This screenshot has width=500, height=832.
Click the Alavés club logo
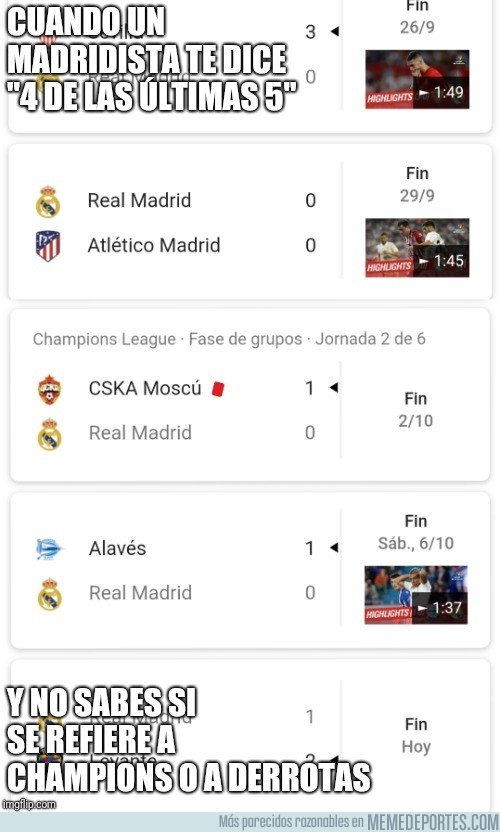pos(49,549)
